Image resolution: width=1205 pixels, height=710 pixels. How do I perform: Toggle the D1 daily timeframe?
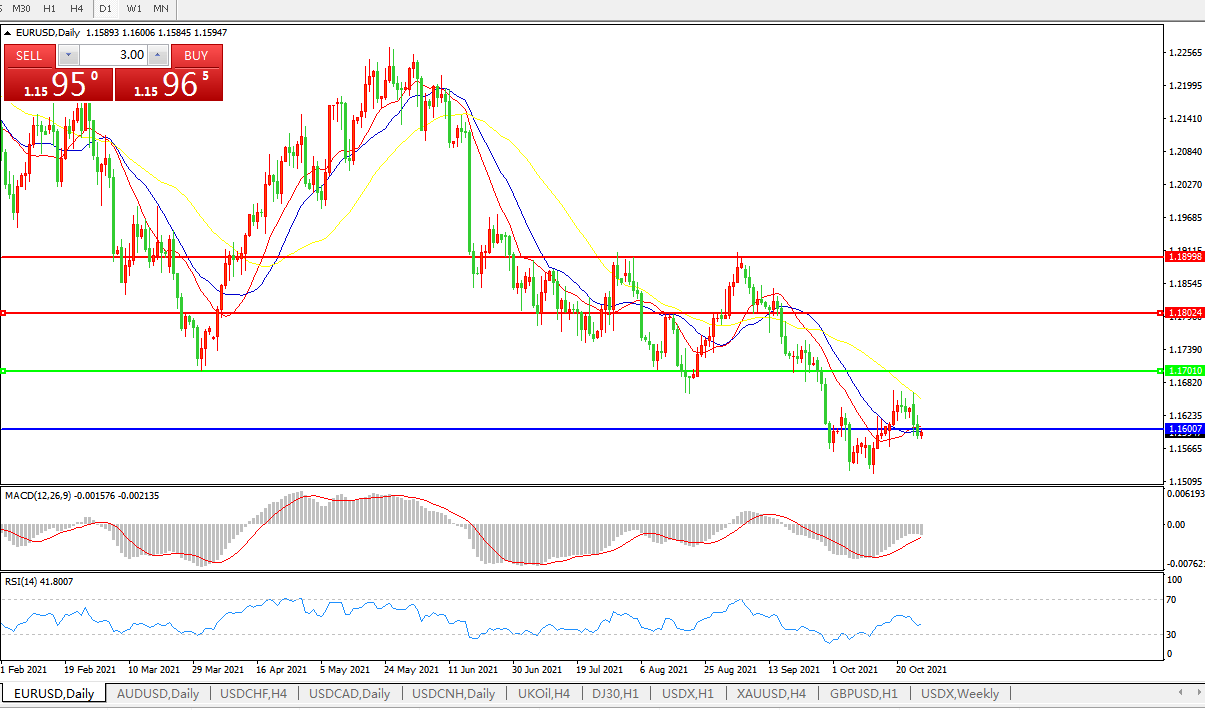pyautogui.click(x=105, y=8)
